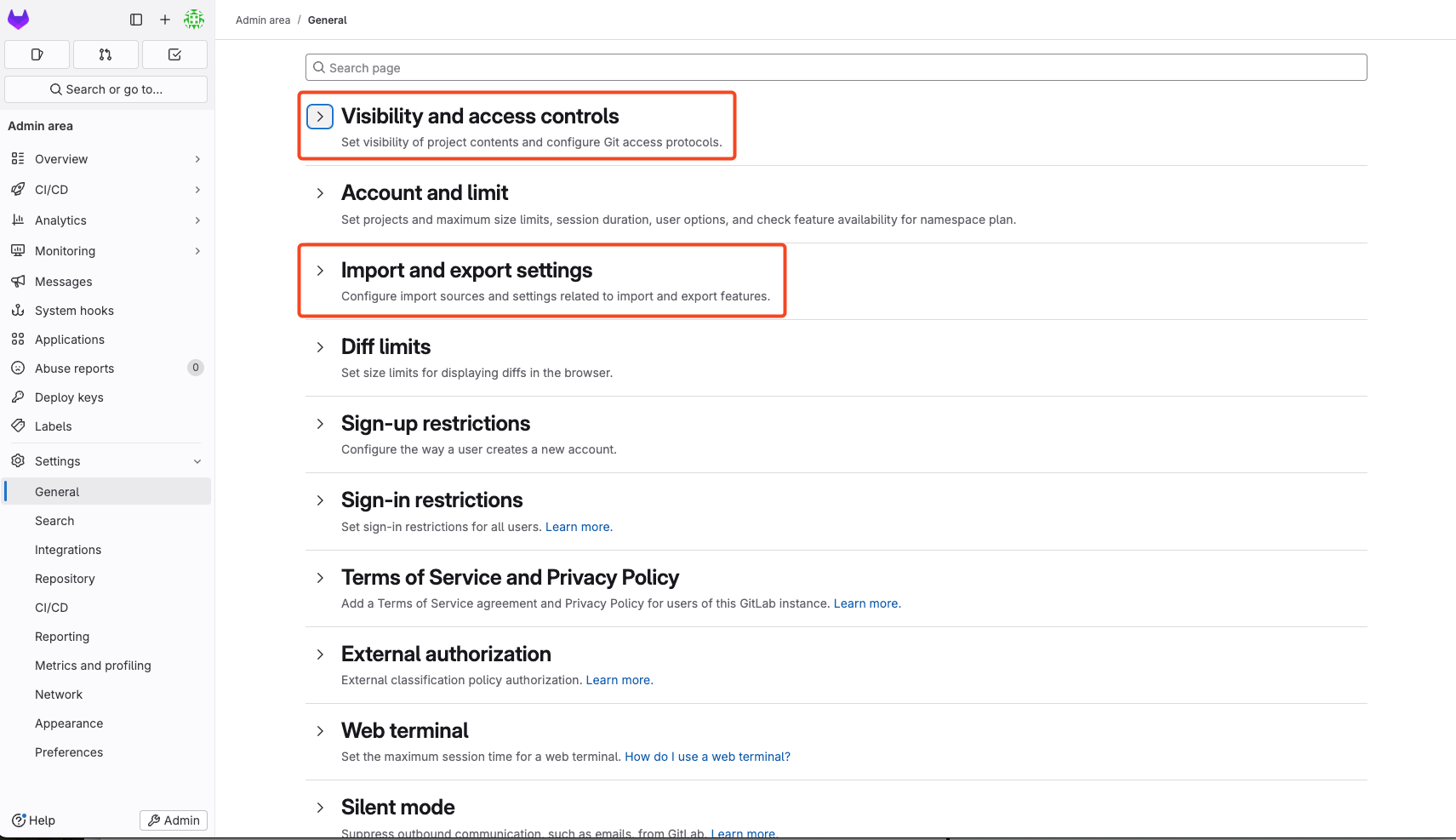Click the Admin button
Screen dimensions: 1456x840
(x=174, y=820)
